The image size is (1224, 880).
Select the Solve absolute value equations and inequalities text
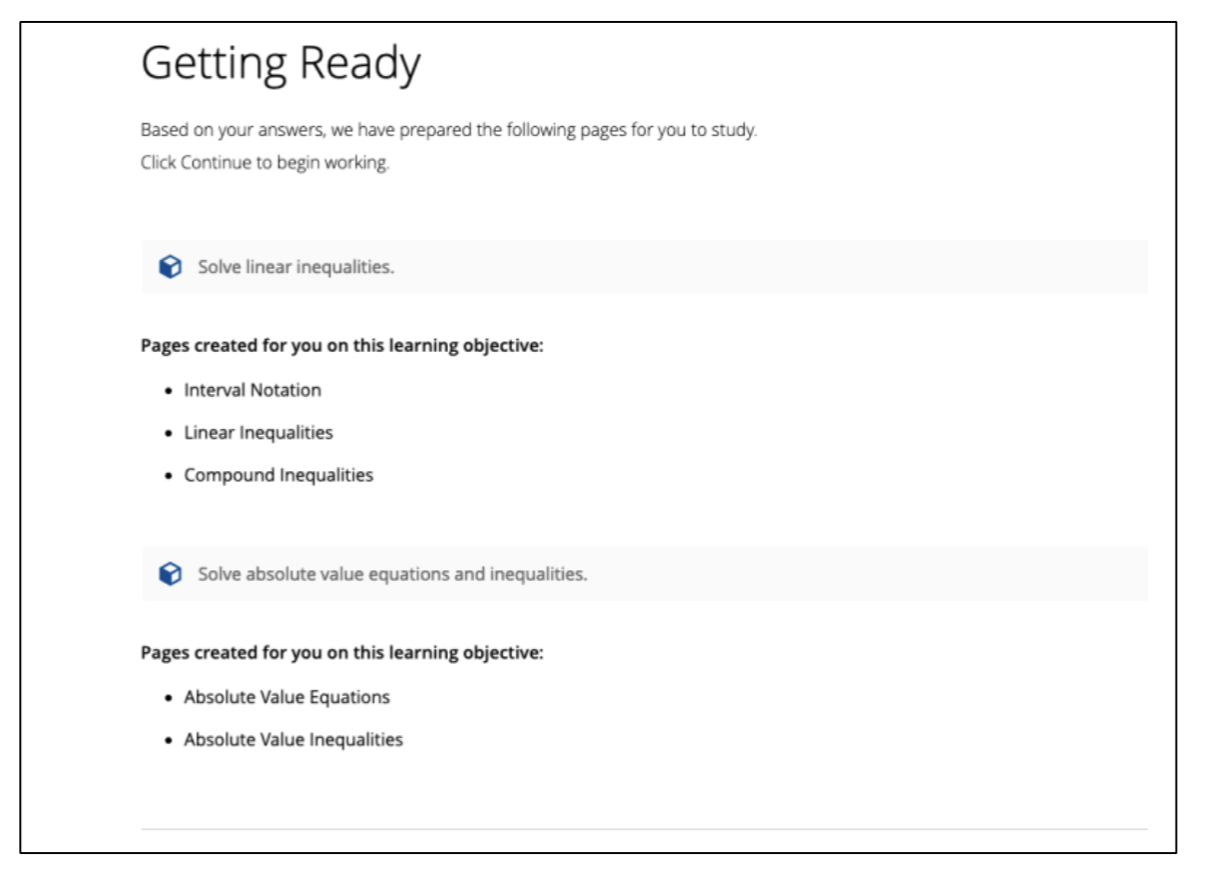(x=392, y=574)
